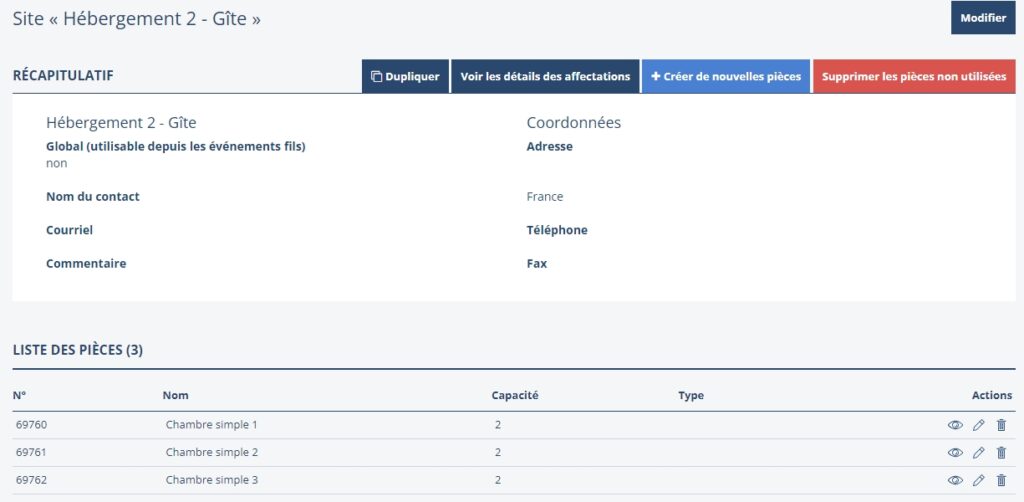View details of Chambre simple 3
This screenshot has width=1024, height=502.
[955, 481]
